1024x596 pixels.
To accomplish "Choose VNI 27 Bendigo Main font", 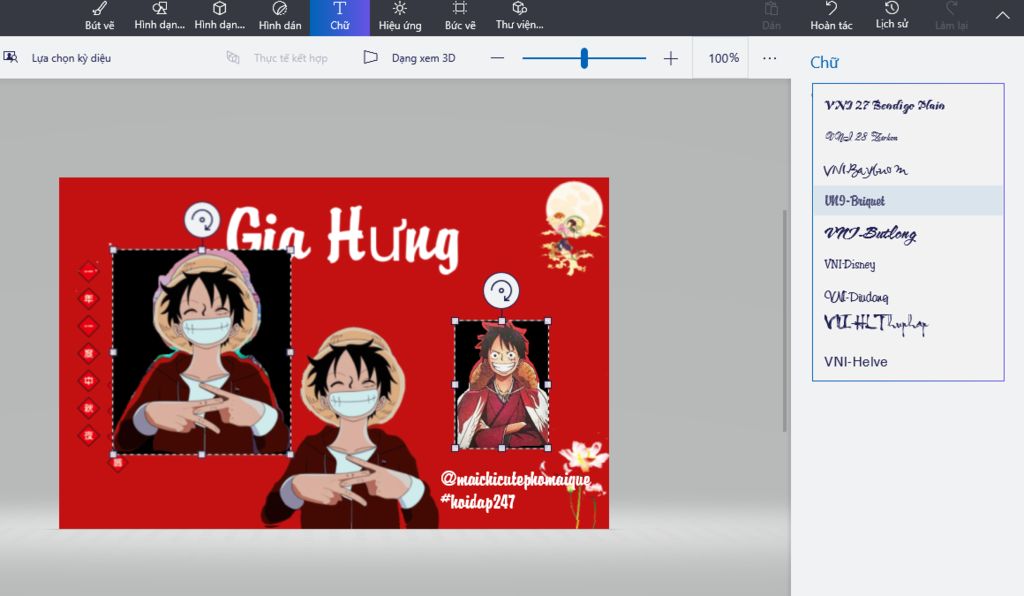I will [908, 105].
